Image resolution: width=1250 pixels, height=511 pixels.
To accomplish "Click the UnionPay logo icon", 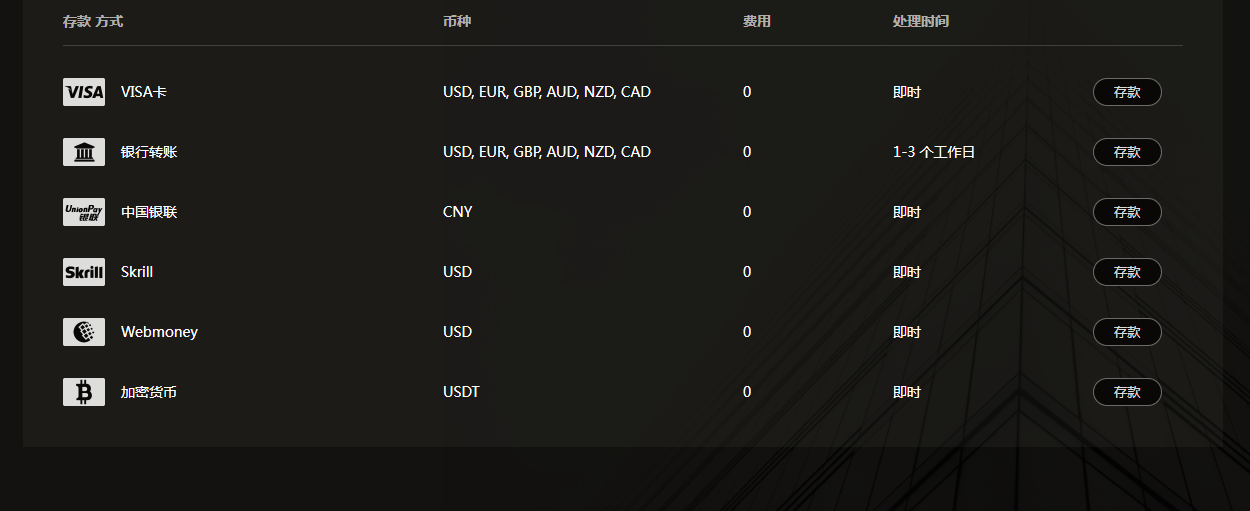I will tap(84, 212).
